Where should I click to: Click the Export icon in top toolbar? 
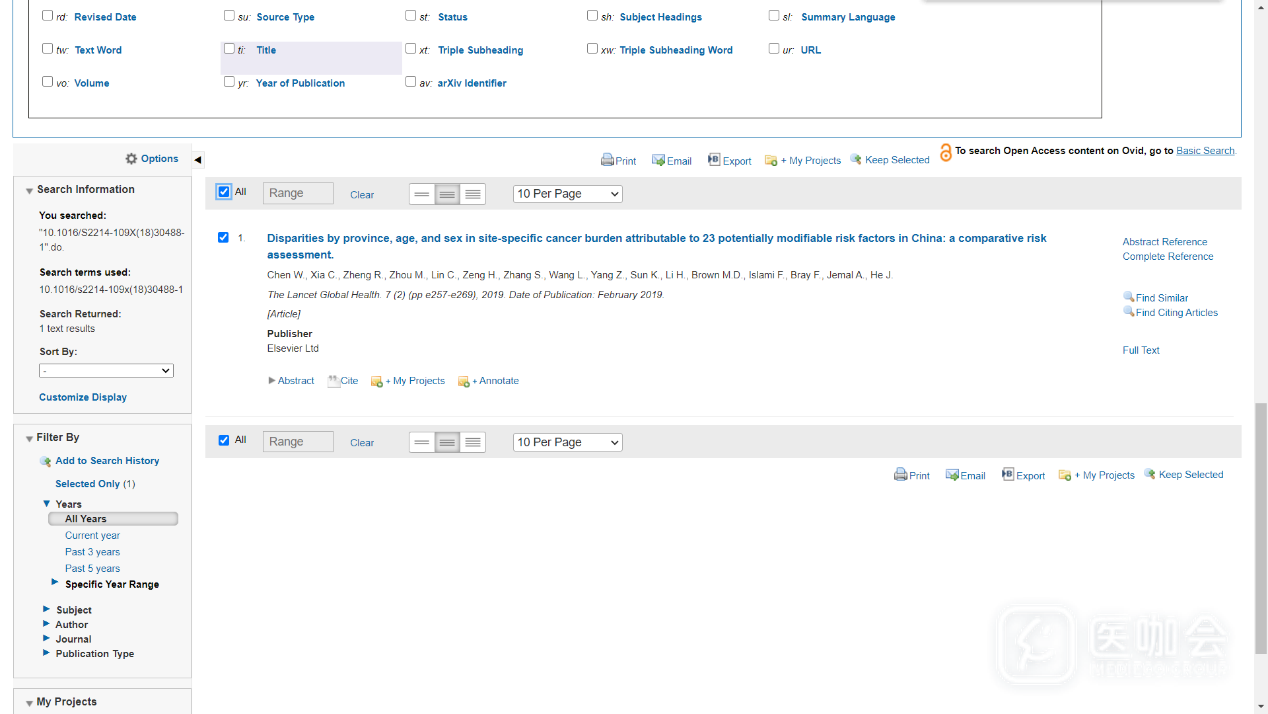[714, 160]
